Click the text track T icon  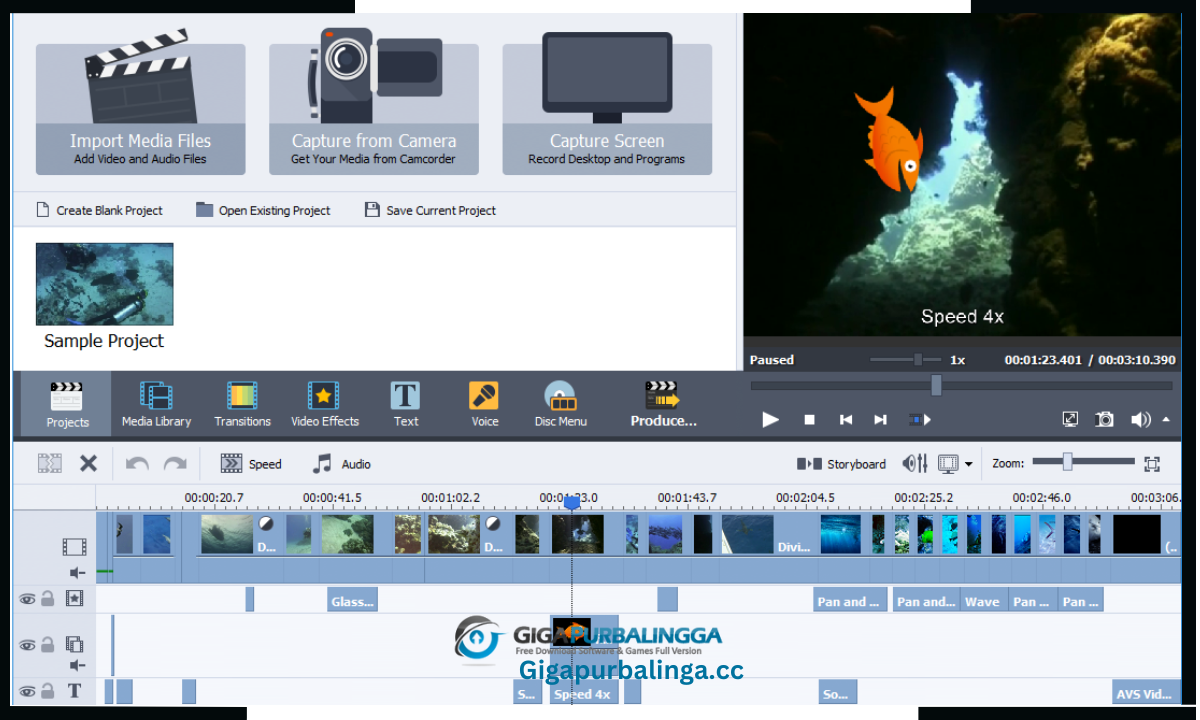click(74, 690)
